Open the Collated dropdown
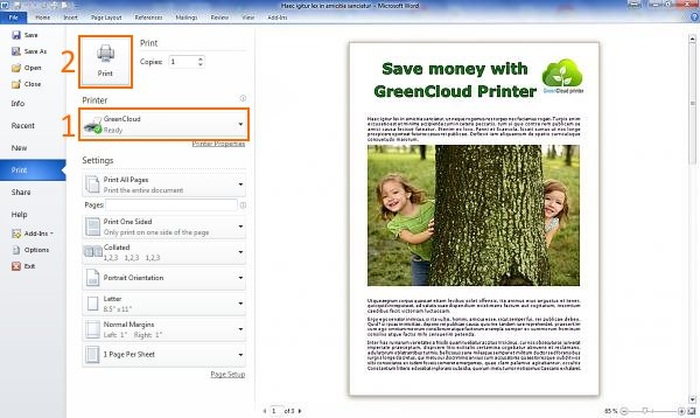The width and height of the screenshot is (700, 418). pyautogui.click(x=164, y=252)
